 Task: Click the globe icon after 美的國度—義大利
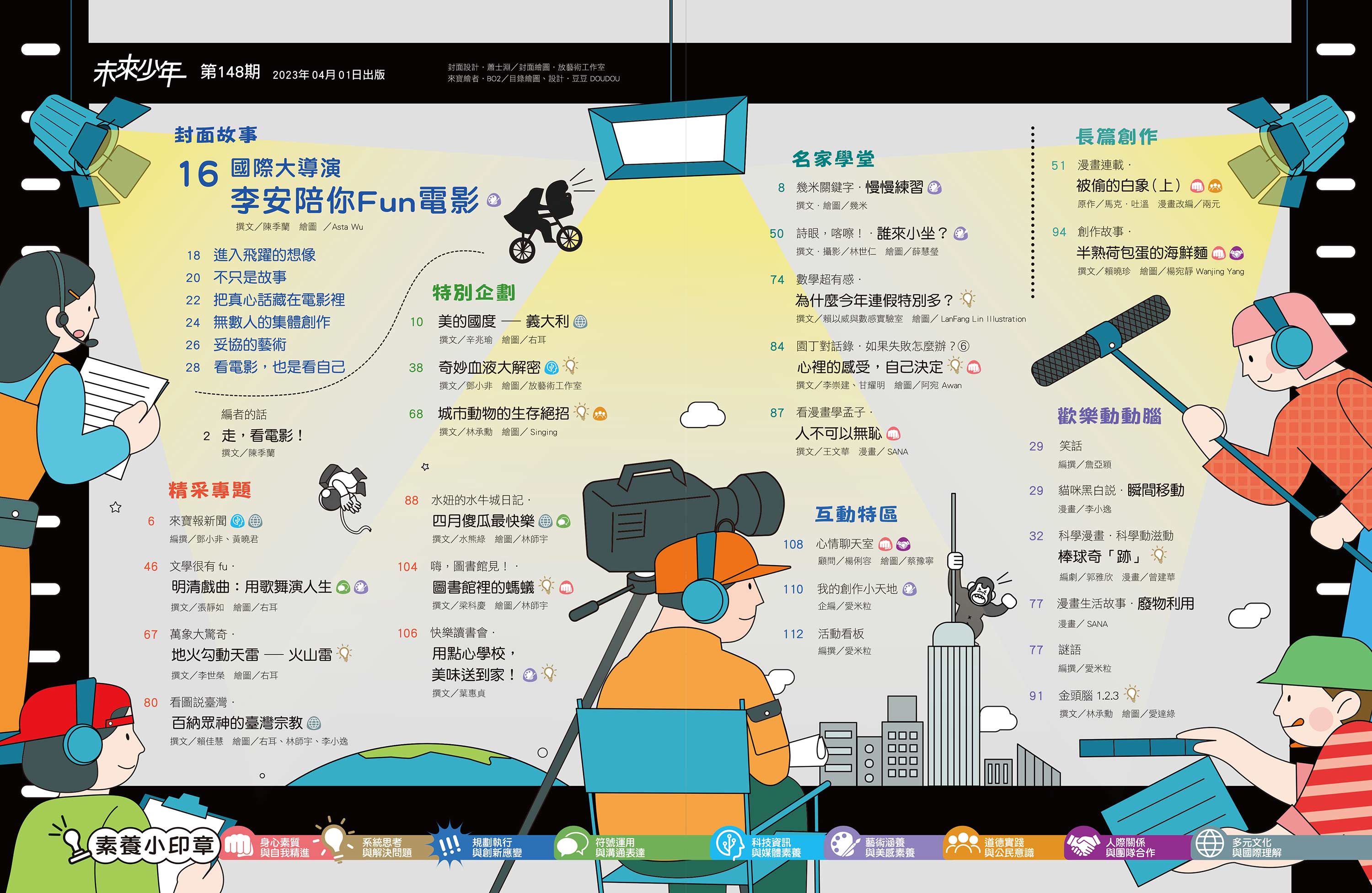coord(580,322)
